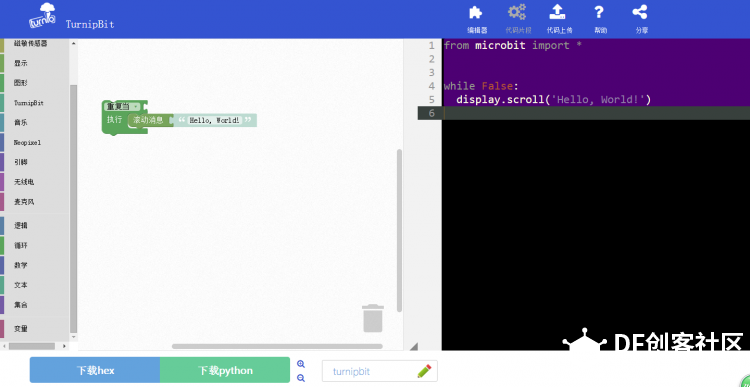Click the 代码上传 upload icon

pyautogui.click(x=559, y=19)
